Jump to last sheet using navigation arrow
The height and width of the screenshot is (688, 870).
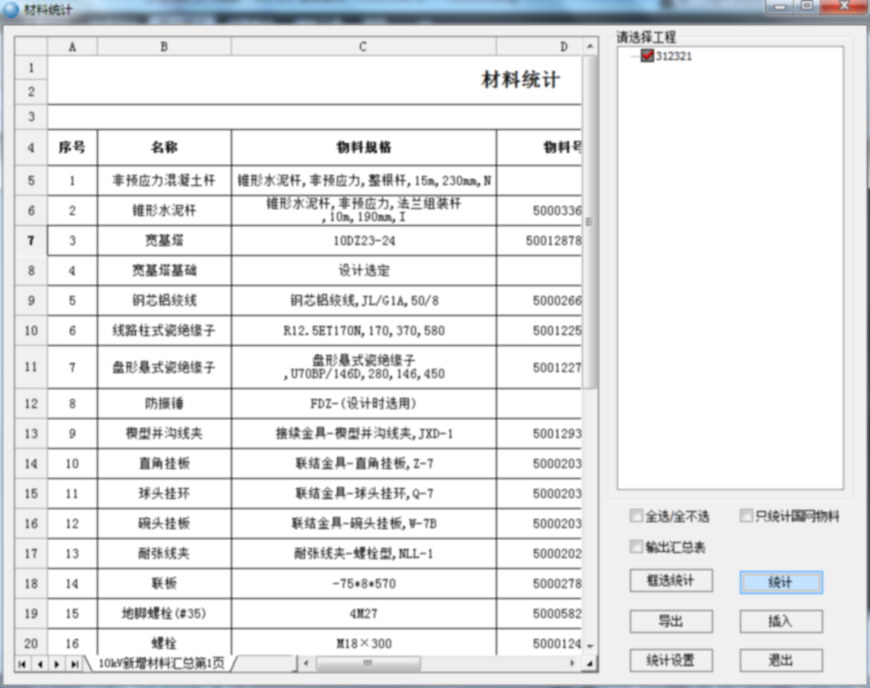click(74, 664)
